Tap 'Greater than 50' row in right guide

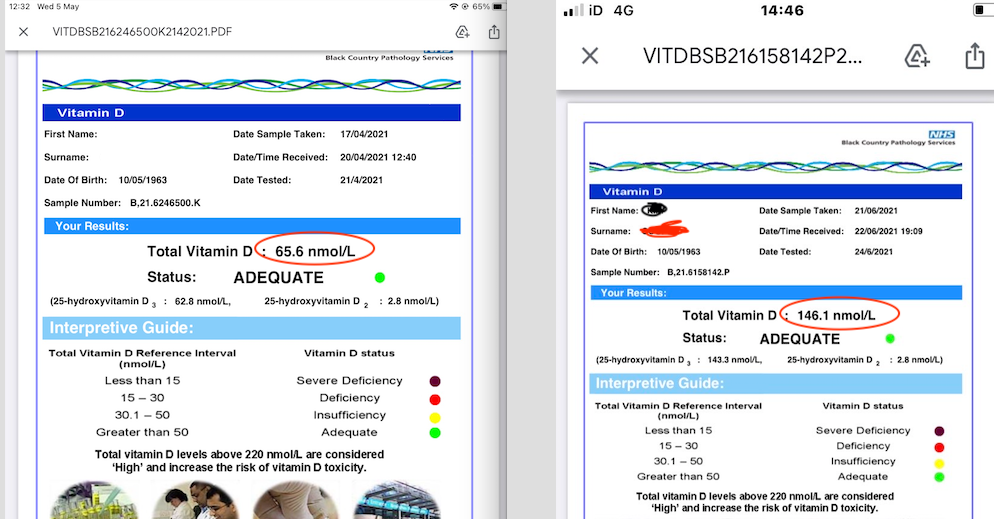click(x=678, y=477)
